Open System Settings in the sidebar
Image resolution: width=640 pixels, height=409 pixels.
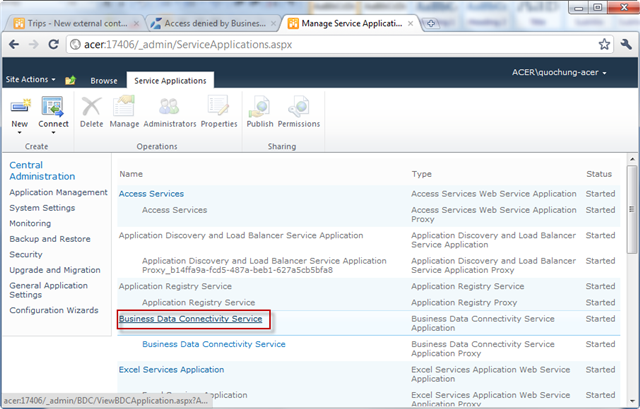click(x=42, y=208)
